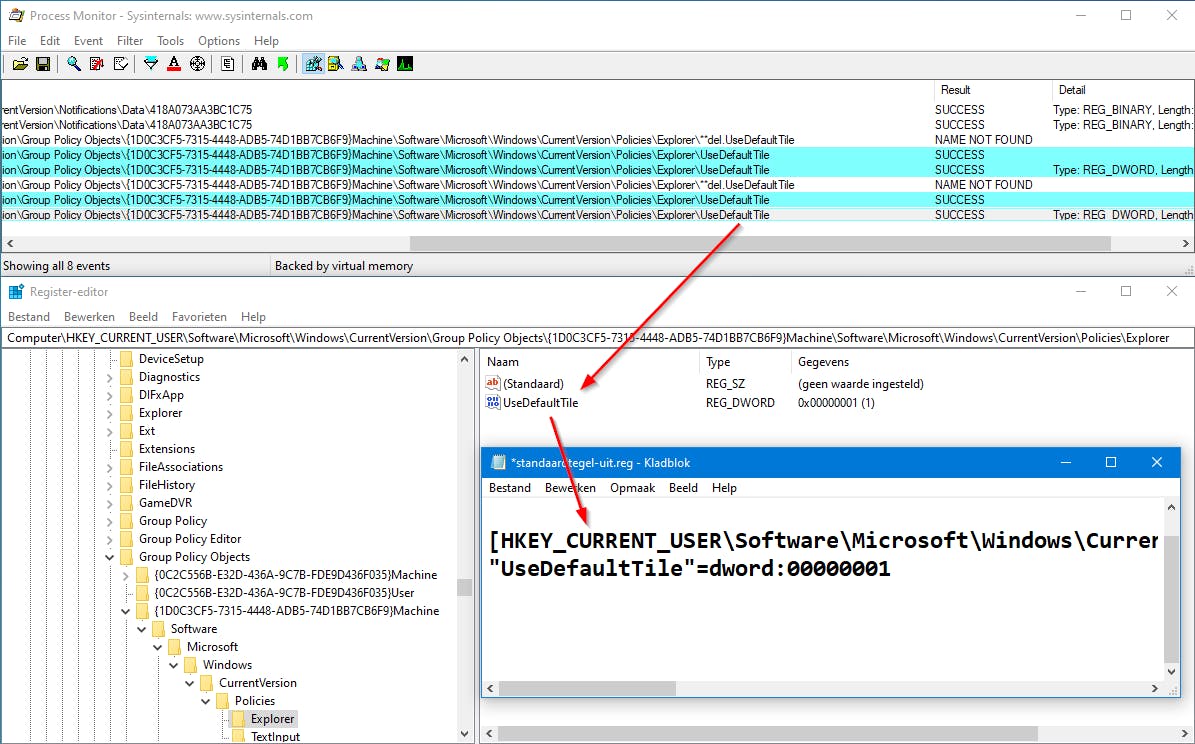Collapse the Policies key in the tree
The image size is (1195, 744).
coord(206,701)
